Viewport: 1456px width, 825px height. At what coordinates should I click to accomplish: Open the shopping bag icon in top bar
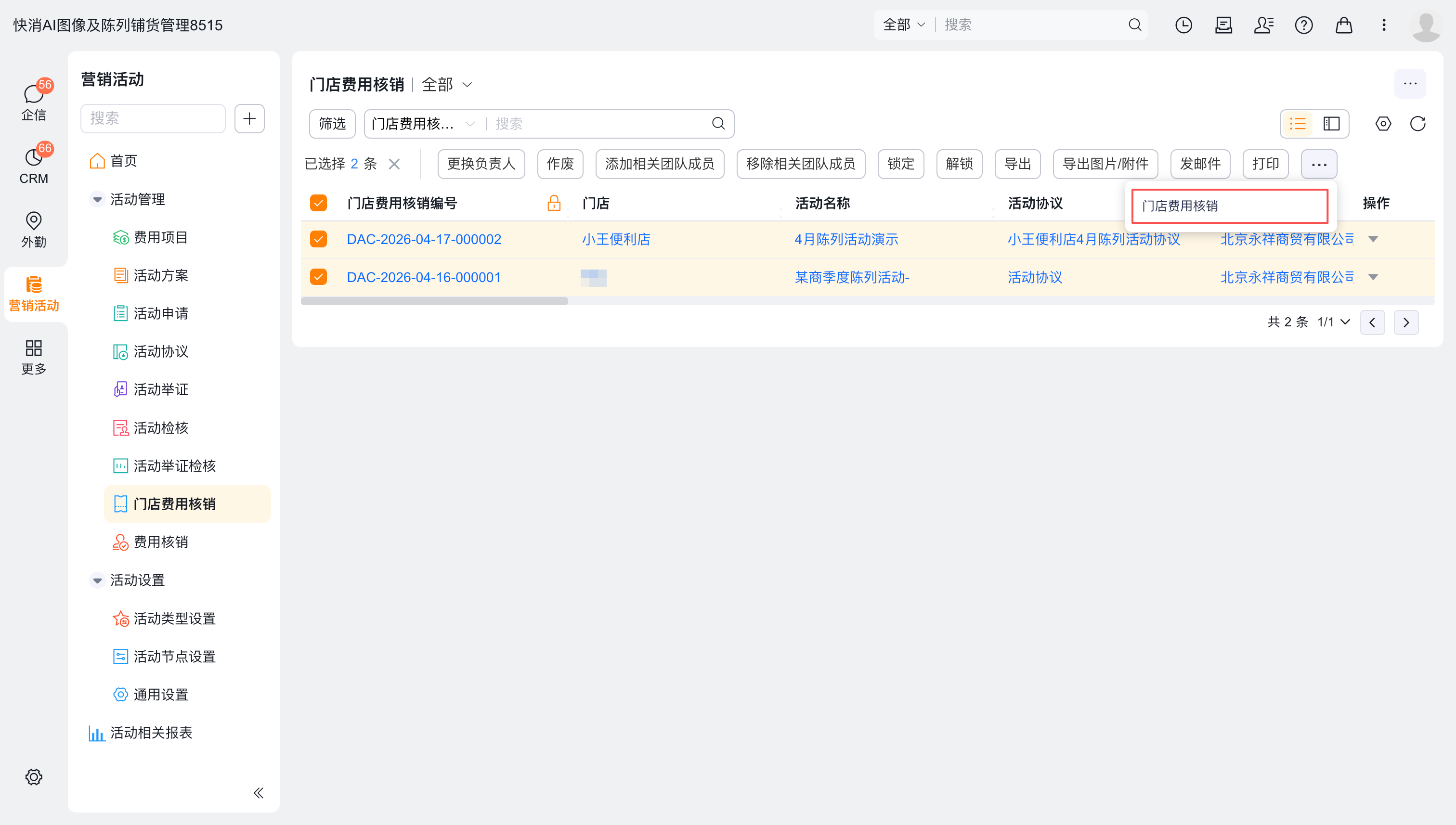click(1344, 25)
